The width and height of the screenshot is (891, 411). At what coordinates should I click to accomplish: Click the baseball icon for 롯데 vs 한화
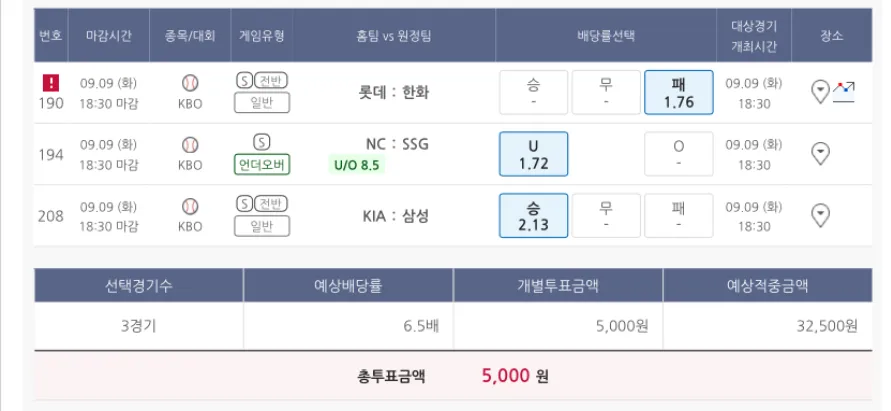[x=190, y=83]
